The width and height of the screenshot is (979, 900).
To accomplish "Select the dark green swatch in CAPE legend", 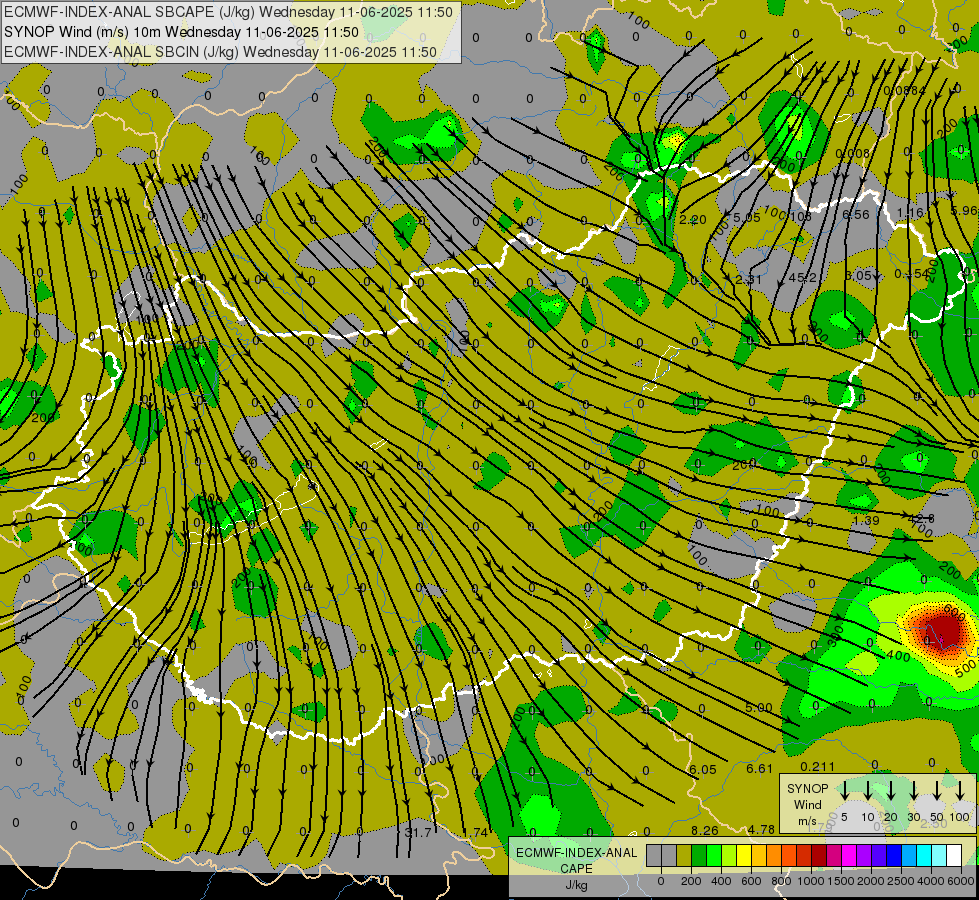I will tap(699, 855).
